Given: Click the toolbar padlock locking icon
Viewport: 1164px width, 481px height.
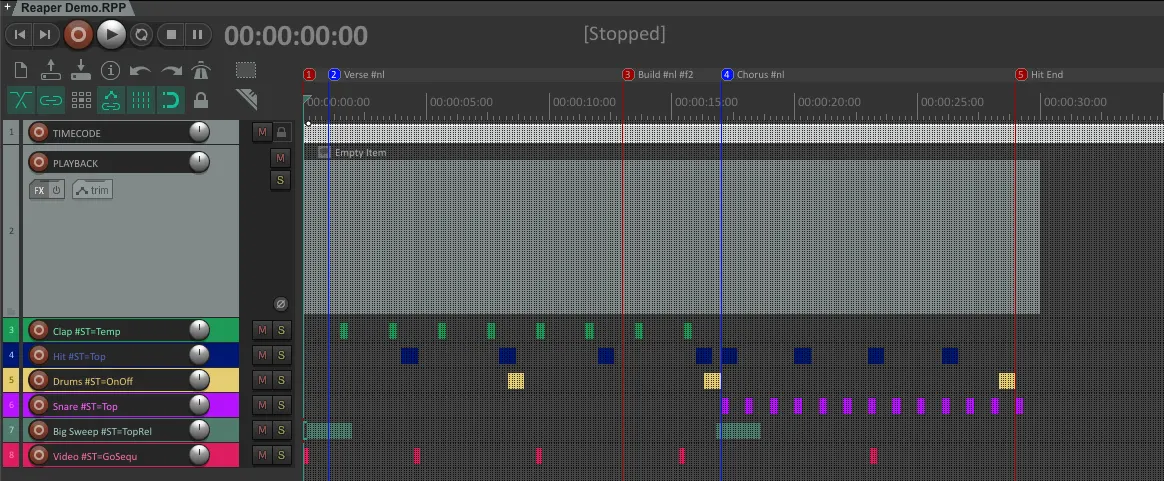Looking at the screenshot, I should (x=201, y=100).
